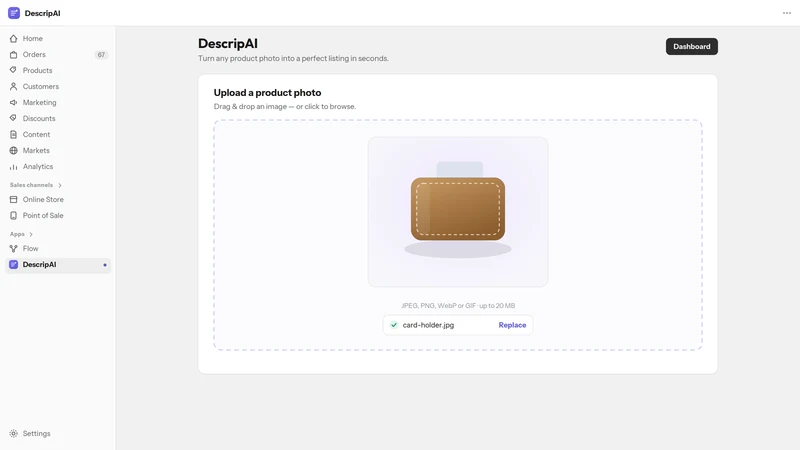This screenshot has width=800, height=450.
Task: Open Online Store sales channel
Action: pos(58,199)
